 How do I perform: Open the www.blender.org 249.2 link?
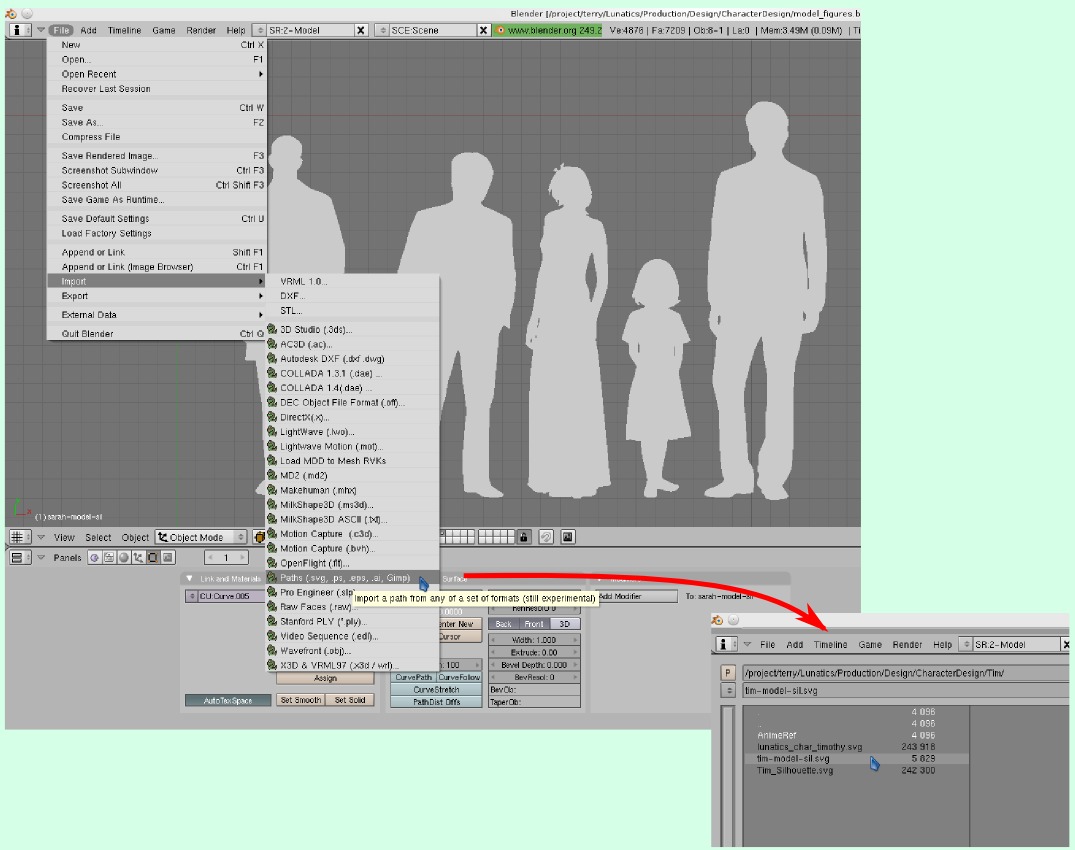[x=548, y=30]
